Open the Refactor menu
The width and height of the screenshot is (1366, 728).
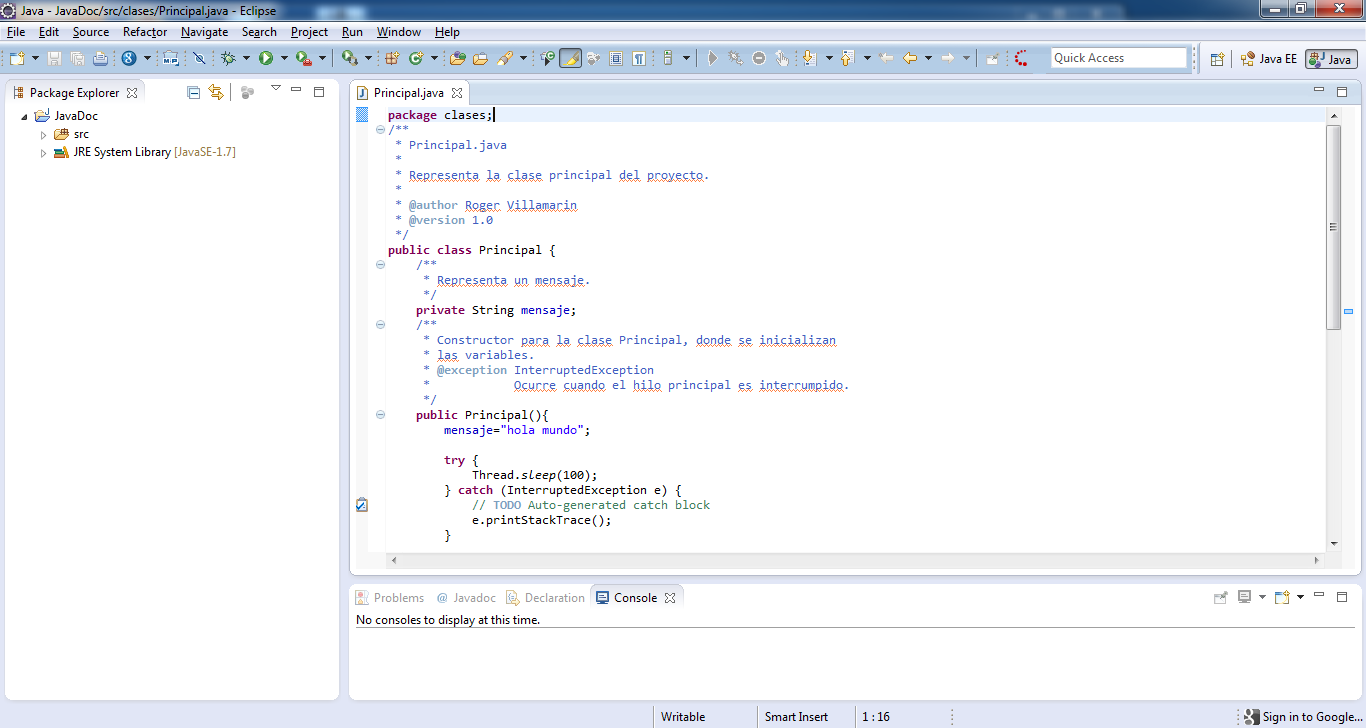[145, 32]
